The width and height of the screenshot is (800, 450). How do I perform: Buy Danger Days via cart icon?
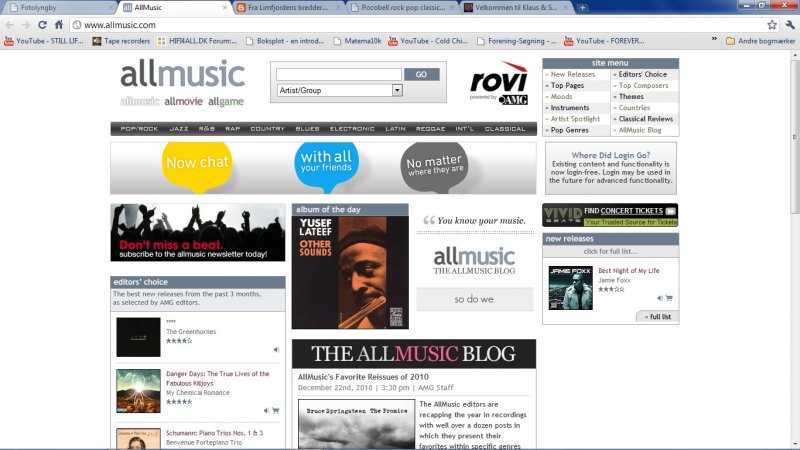click(x=276, y=410)
